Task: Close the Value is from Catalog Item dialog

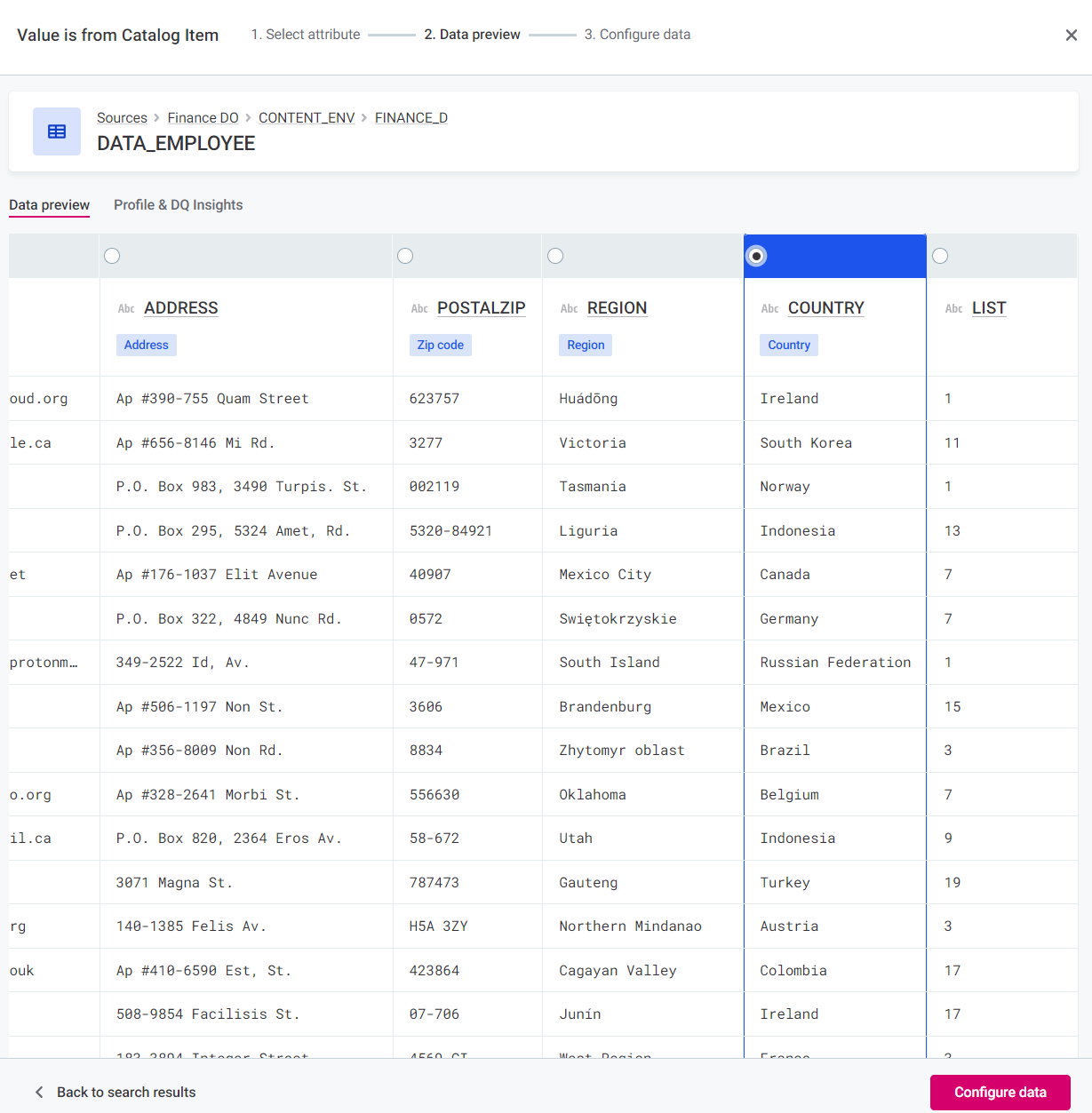Action: coord(1071,35)
